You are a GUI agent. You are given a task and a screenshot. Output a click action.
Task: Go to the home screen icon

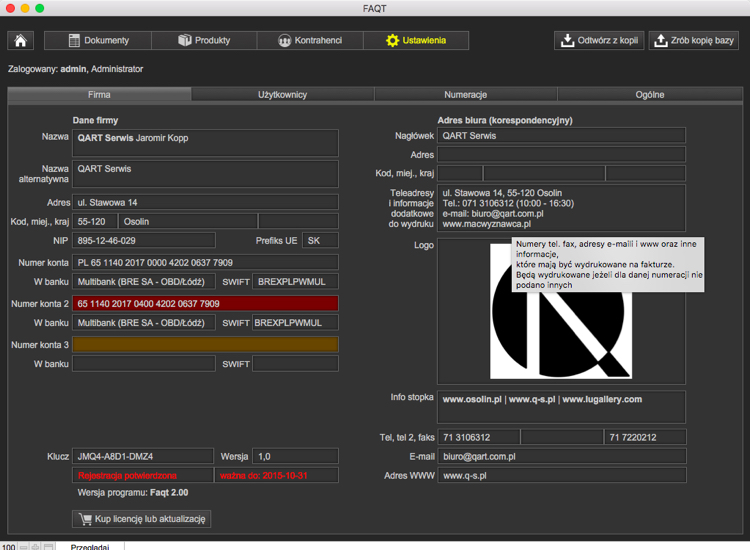[21, 41]
